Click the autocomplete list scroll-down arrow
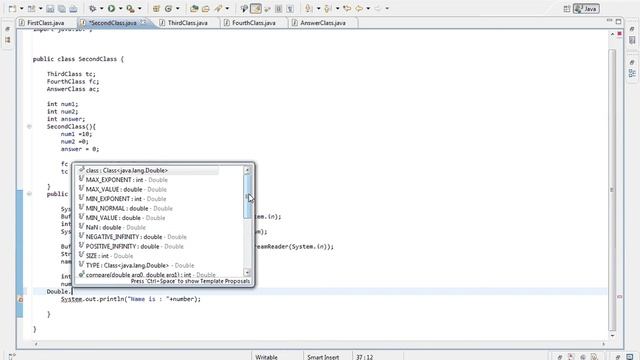This screenshot has width=640, height=360. click(x=247, y=272)
